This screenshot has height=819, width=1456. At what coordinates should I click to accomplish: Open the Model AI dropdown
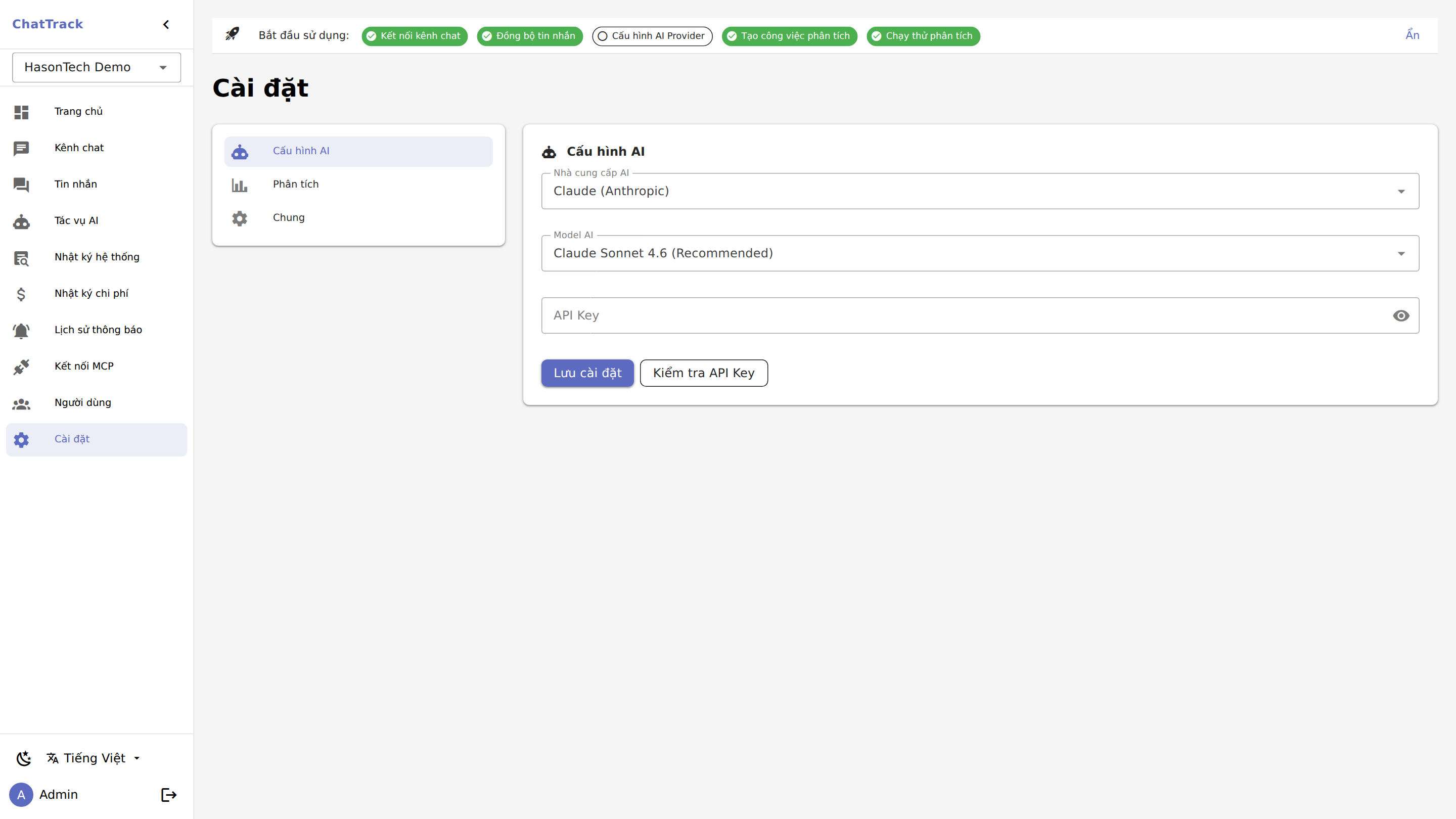click(980, 253)
